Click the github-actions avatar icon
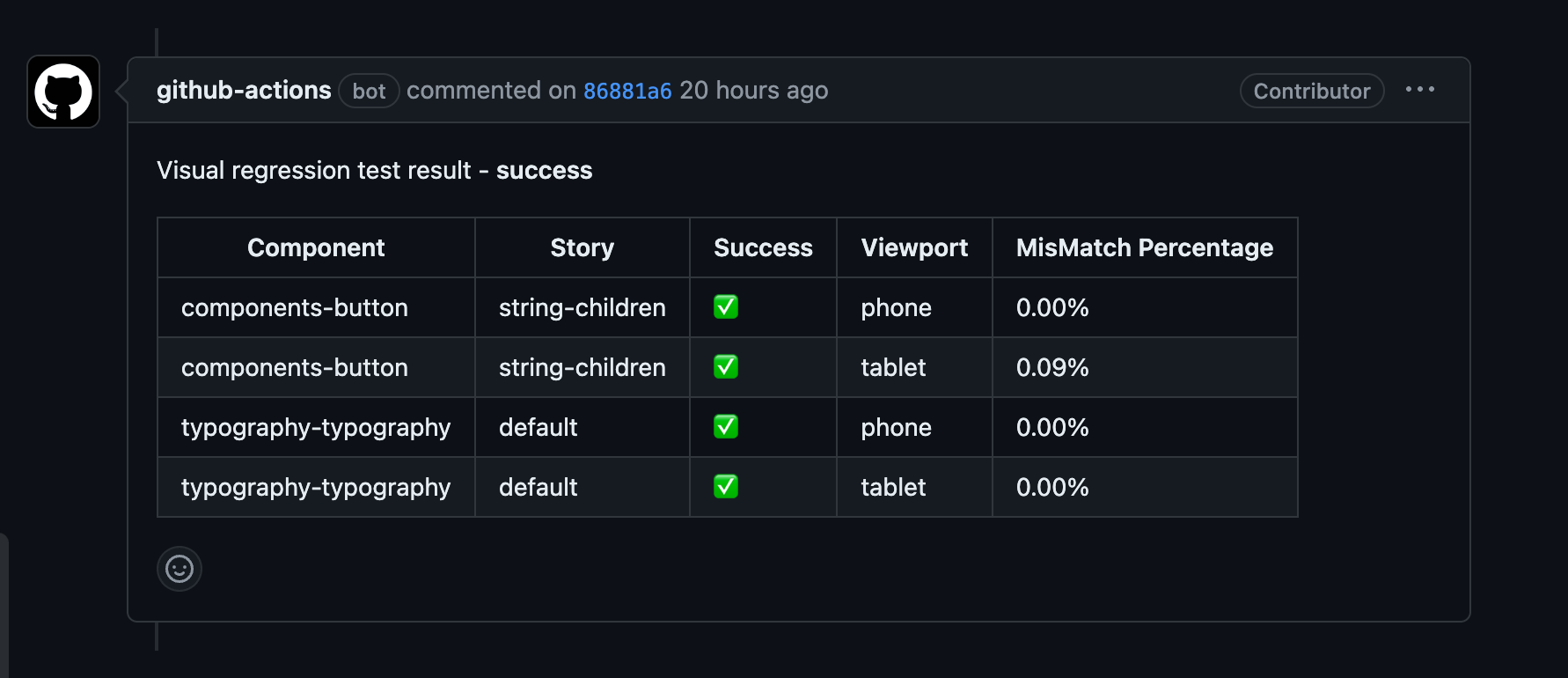The height and width of the screenshot is (678, 1568). (x=63, y=92)
